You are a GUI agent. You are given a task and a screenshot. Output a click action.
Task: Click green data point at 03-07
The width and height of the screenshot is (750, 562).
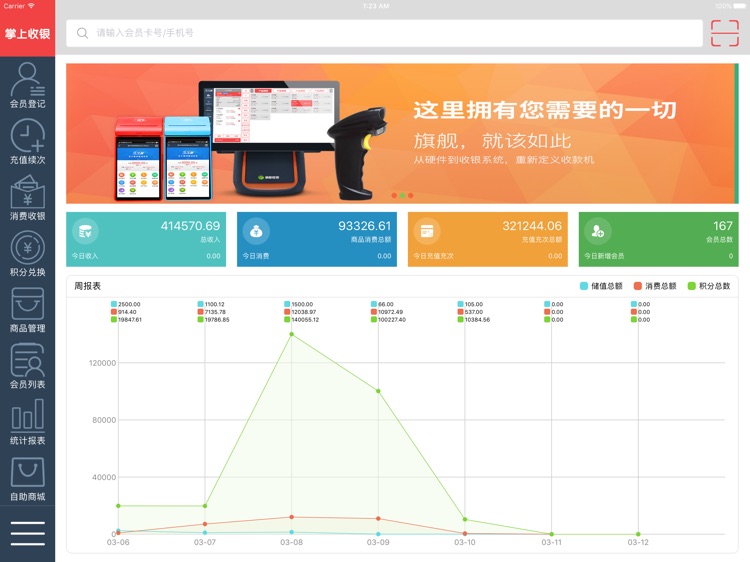[x=205, y=506]
